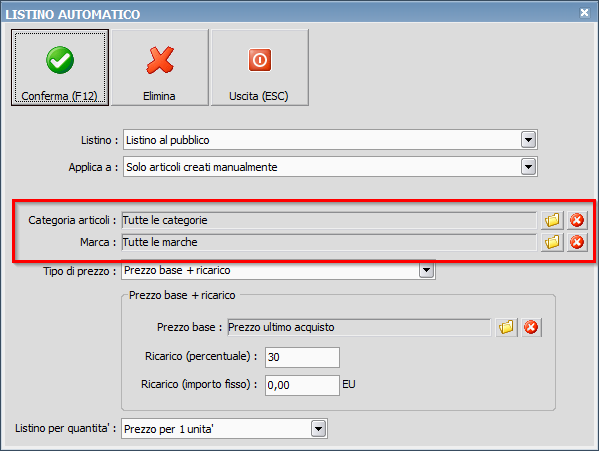Open folder browser for Categoria articoli
This screenshot has width=599, height=451.
pyautogui.click(x=552, y=220)
